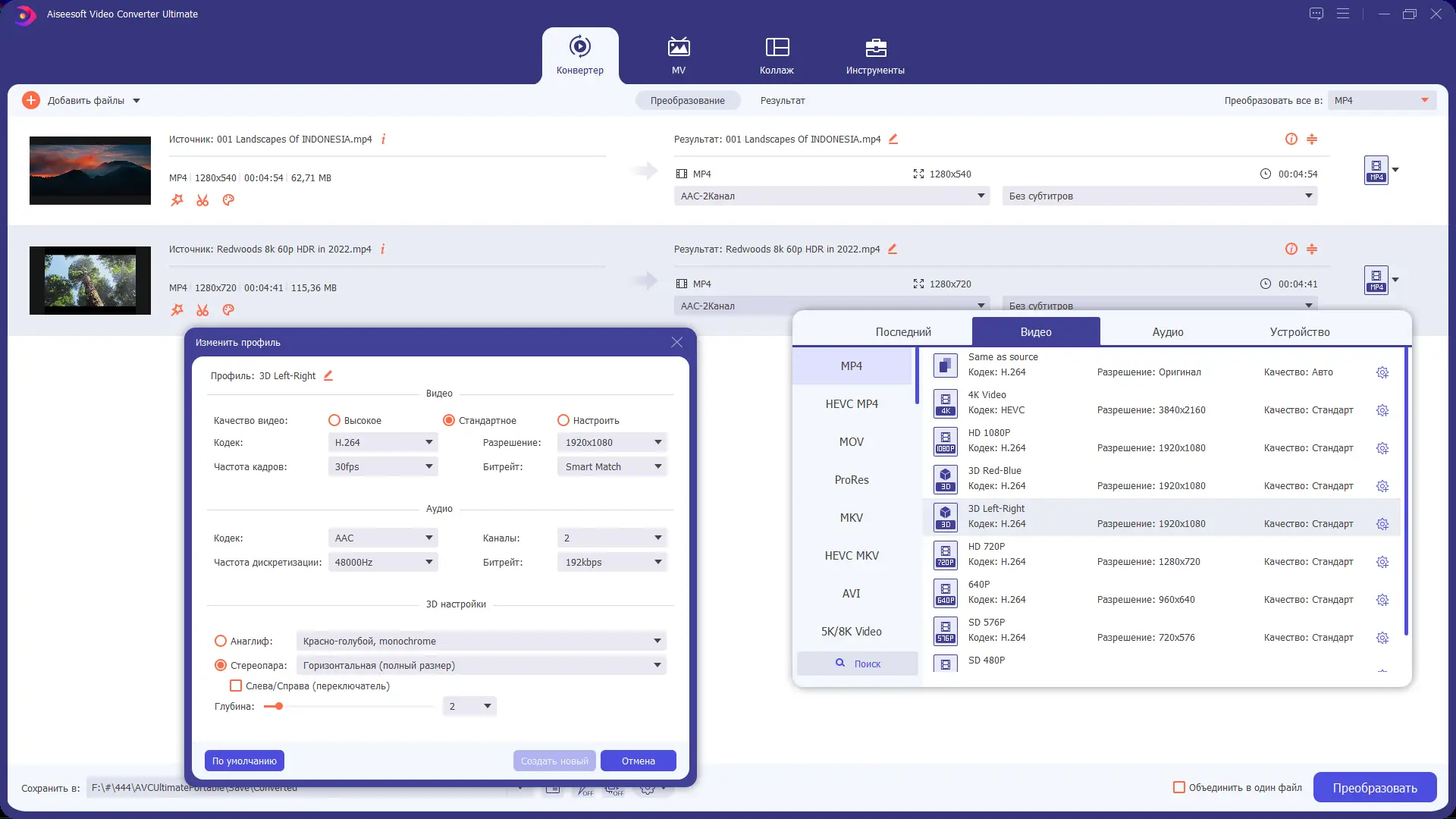
Task: Switch to the Аудио format tab
Action: 1167,332
